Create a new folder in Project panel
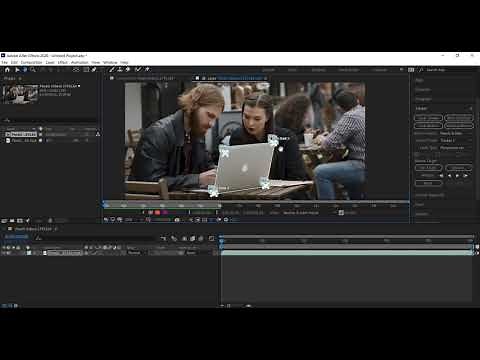 coord(12,220)
